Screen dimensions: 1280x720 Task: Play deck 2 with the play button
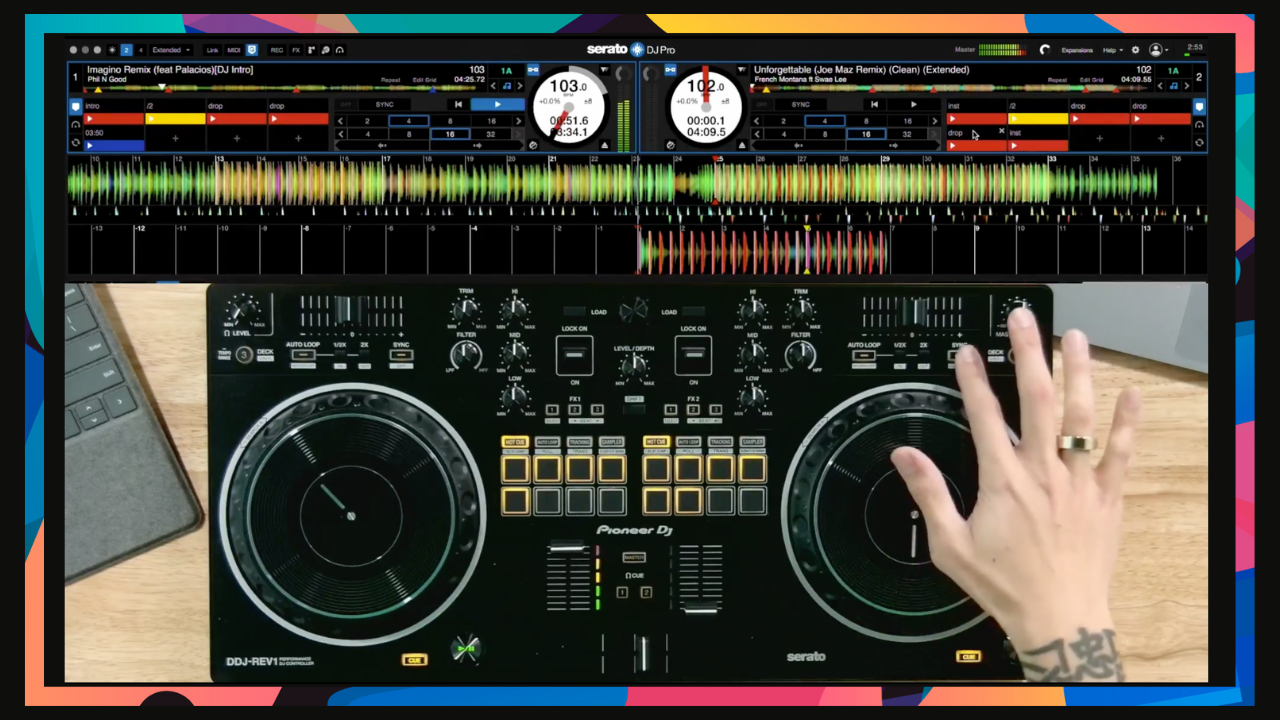pyautogui.click(x=913, y=104)
